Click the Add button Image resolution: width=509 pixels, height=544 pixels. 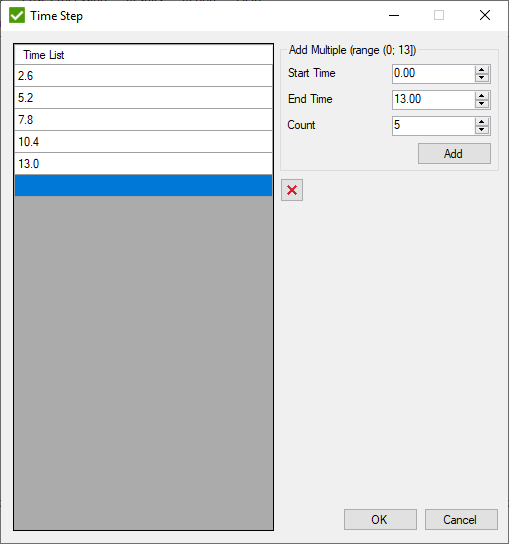point(454,153)
